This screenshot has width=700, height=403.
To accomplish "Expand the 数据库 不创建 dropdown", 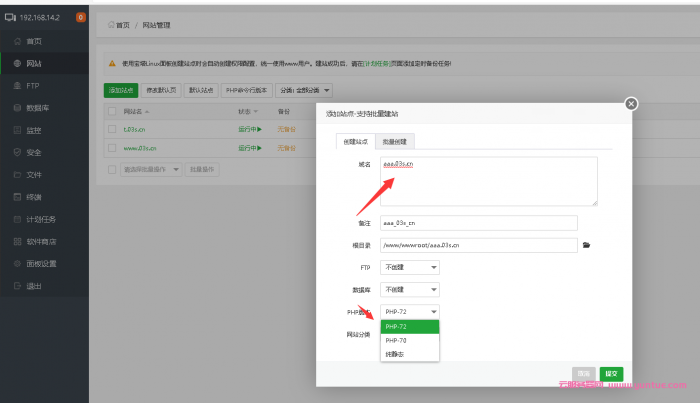I will point(410,289).
